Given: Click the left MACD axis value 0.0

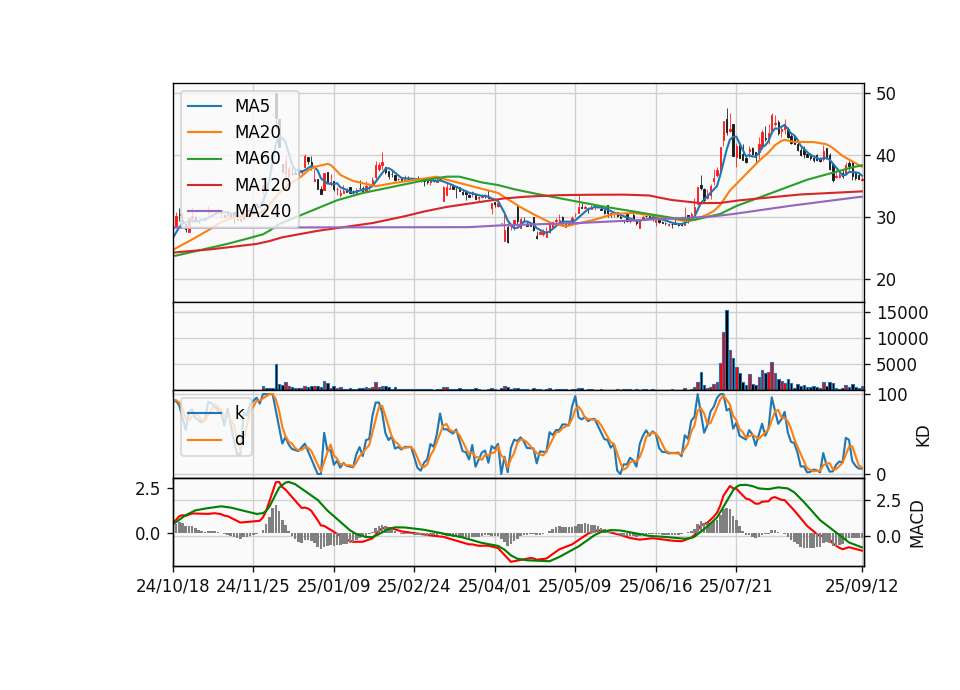Looking at the screenshot, I should point(148,534).
